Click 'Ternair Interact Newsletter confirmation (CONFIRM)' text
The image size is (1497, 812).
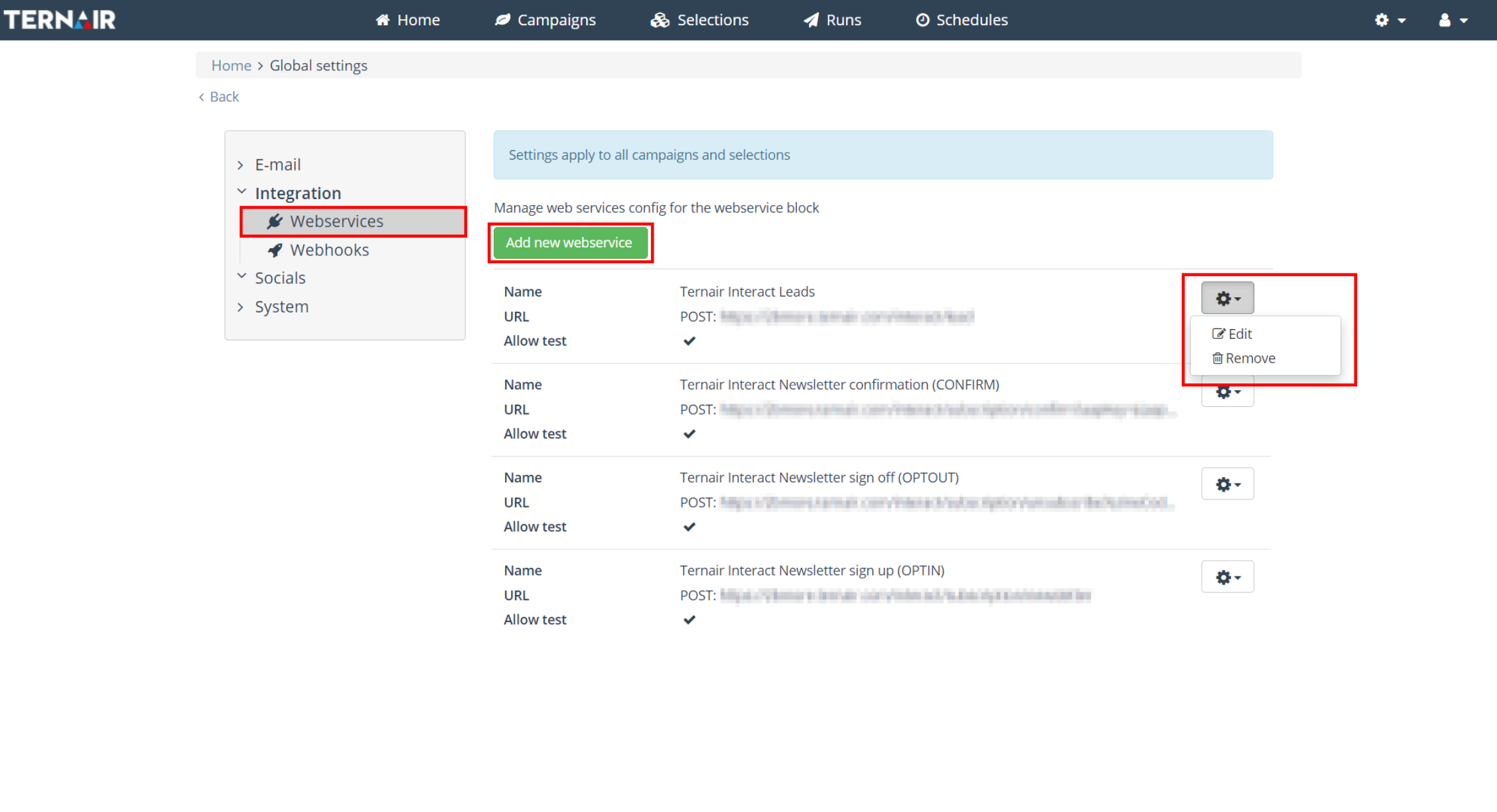tap(839, 385)
